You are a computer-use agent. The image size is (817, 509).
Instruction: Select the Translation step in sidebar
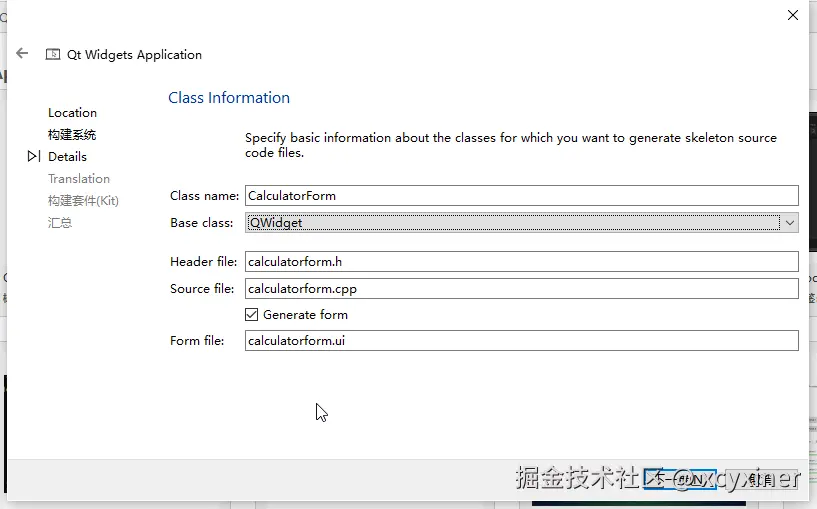(79, 179)
